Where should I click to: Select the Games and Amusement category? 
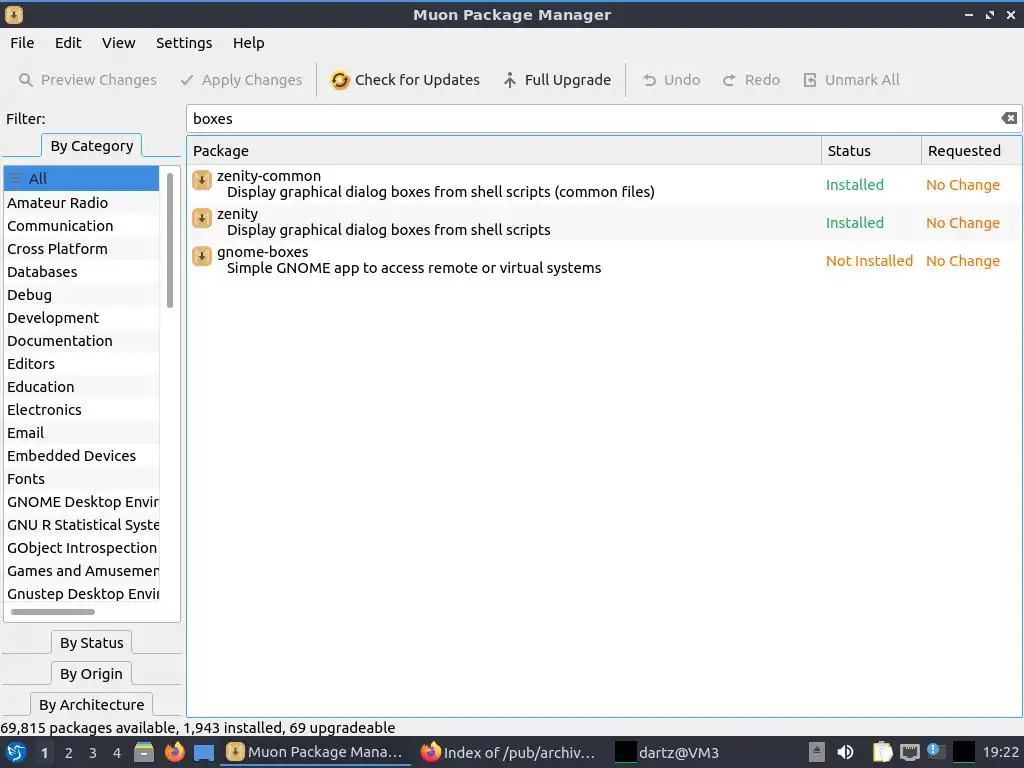coord(81,571)
